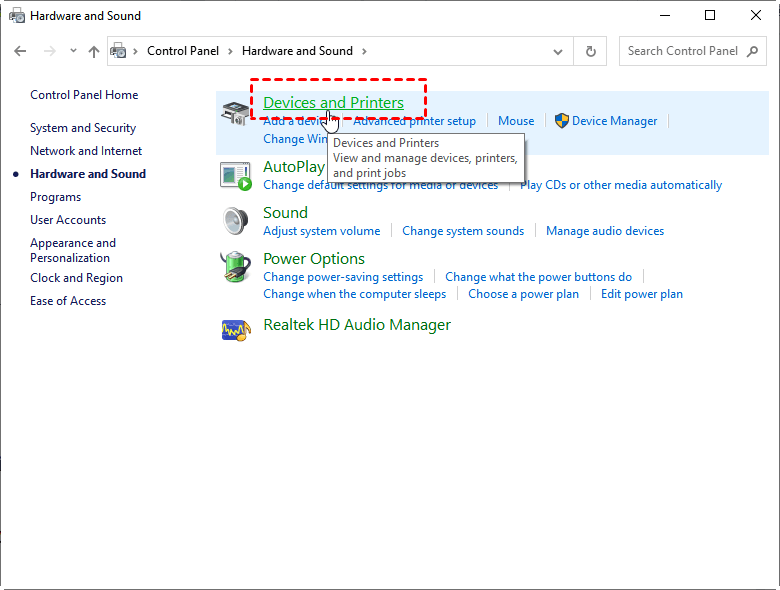Start a search with the magnifier icon
This screenshot has width=780, height=590.
(x=754, y=51)
